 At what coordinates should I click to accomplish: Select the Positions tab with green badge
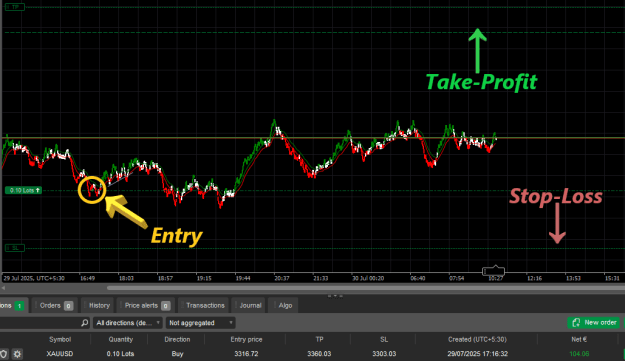pos(13,306)
